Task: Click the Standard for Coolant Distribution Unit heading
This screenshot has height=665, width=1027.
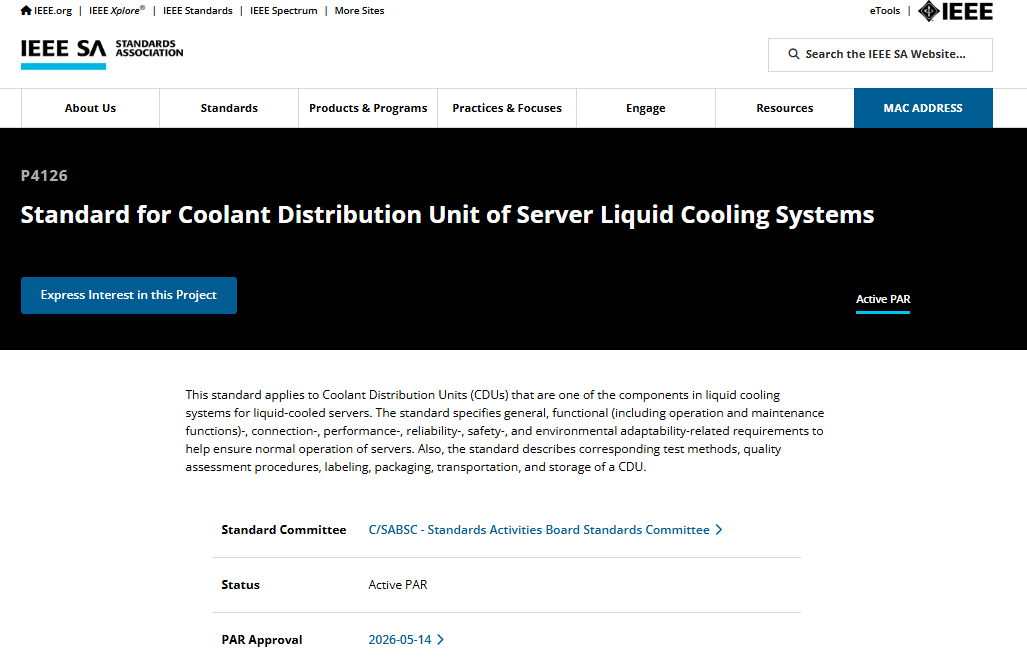Action: 447,215
